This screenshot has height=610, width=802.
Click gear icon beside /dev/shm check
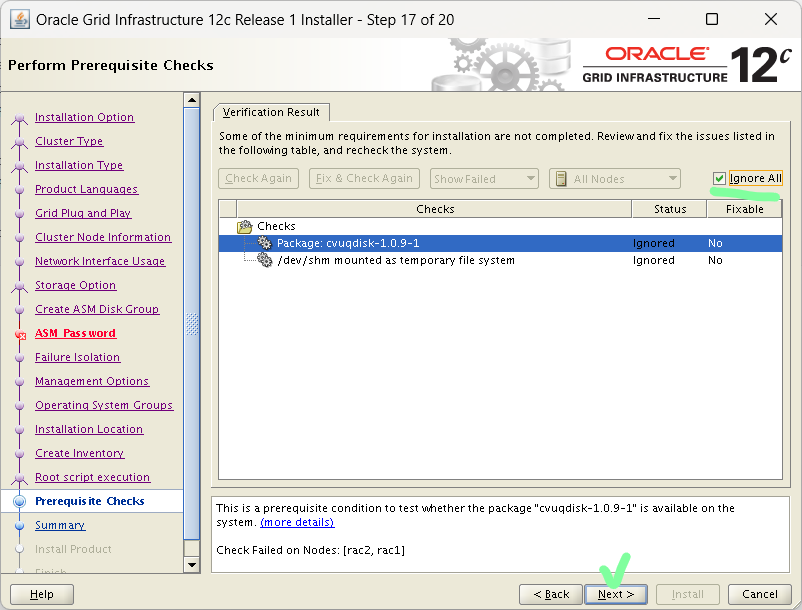pyautogui.click(x=264, y=260)
